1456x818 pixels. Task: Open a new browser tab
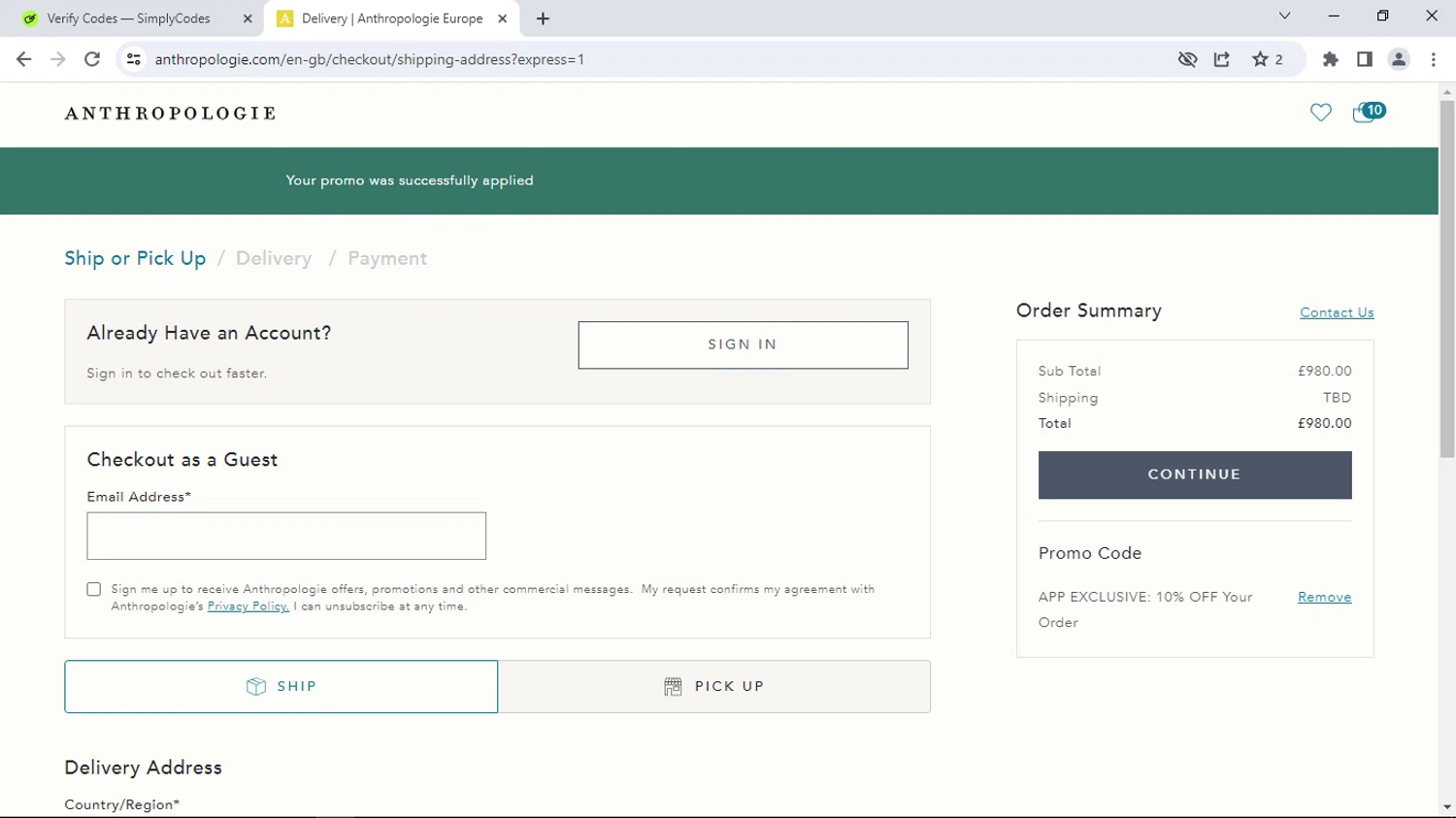pyautogui.click(x=543, y=18)
